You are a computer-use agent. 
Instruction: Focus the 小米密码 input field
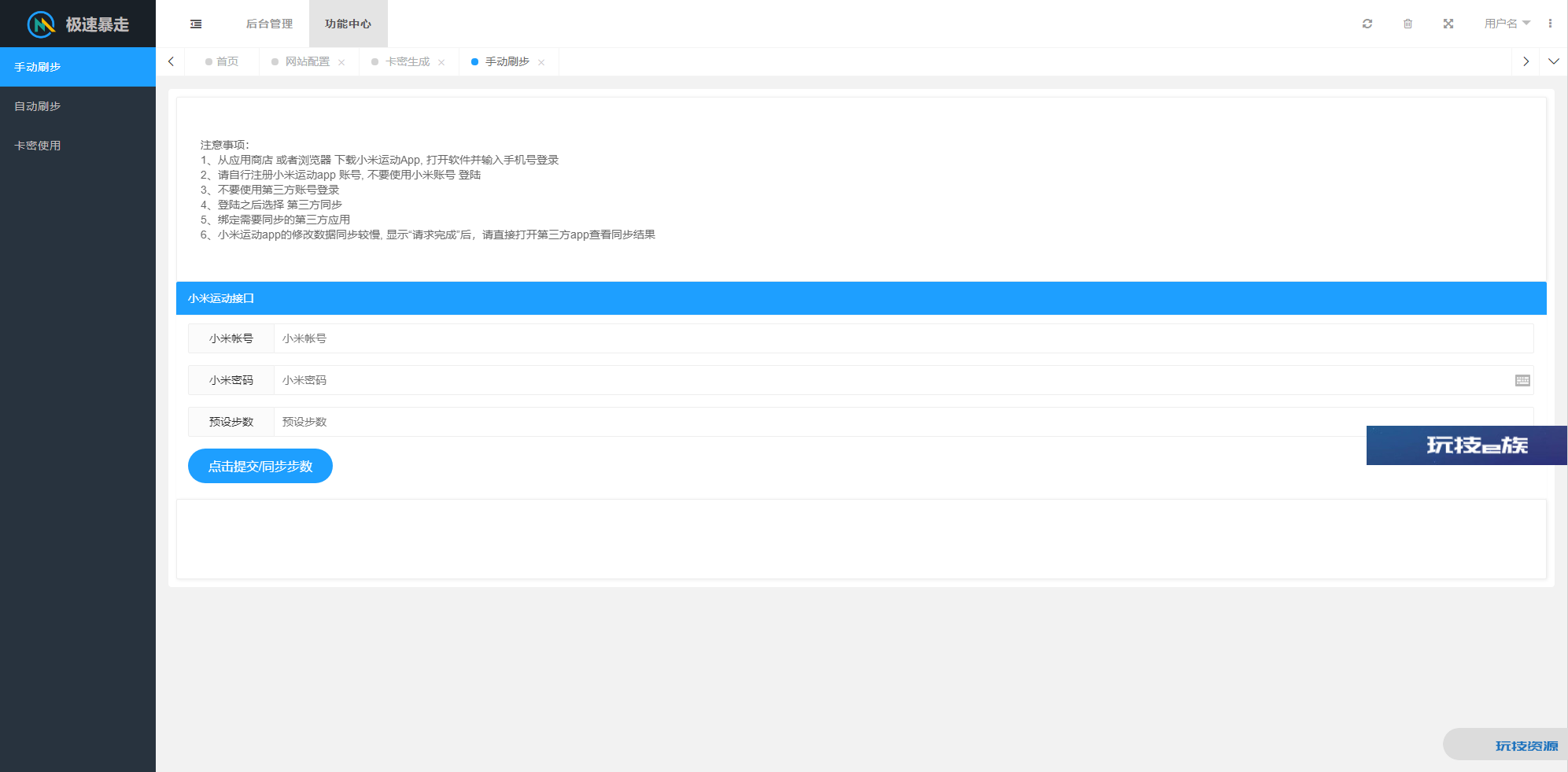click(x=903, y=380)
